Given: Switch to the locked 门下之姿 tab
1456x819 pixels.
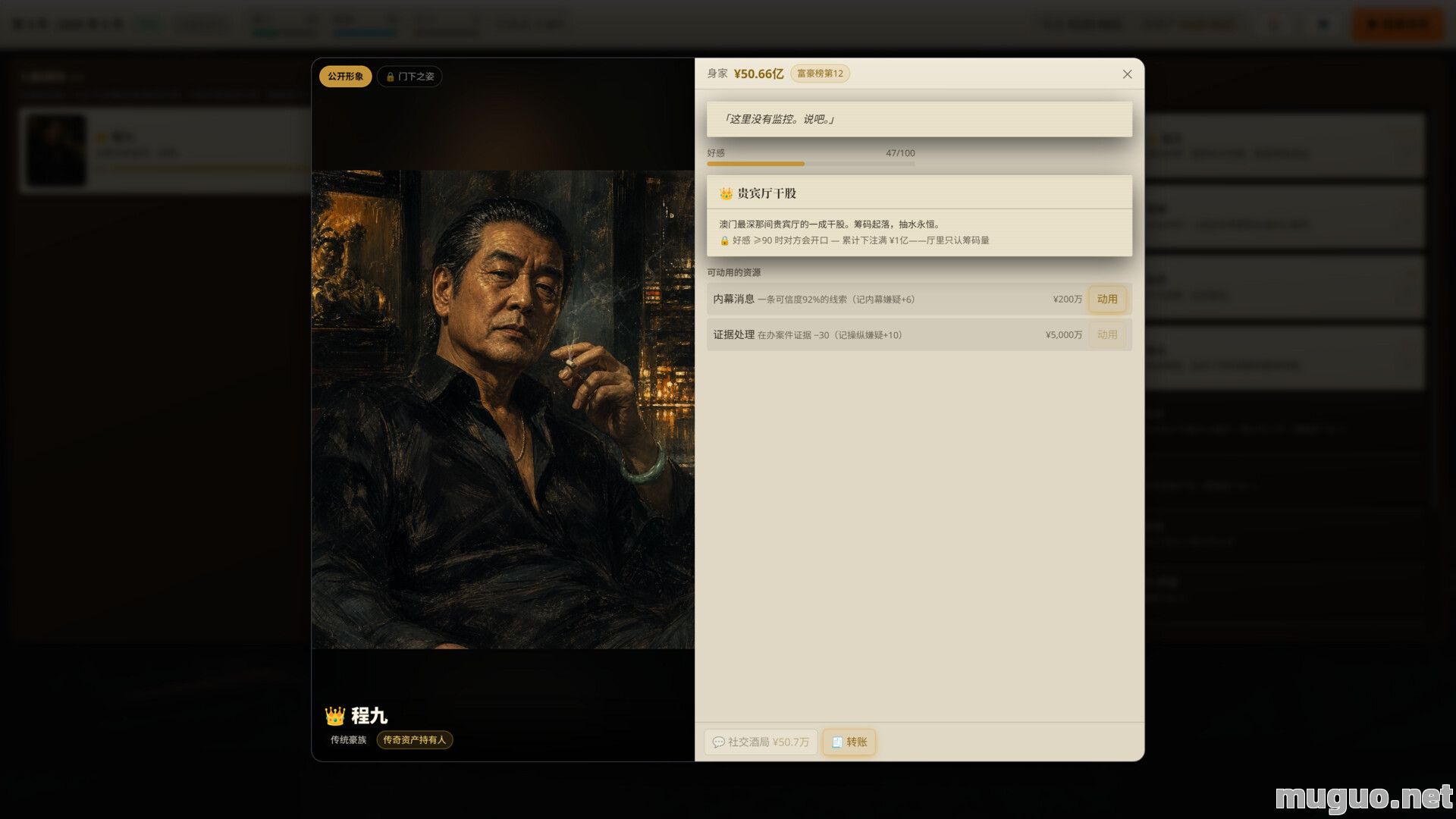Looking at the screenshot, I should pyautogui.click(x=409, y=77).
